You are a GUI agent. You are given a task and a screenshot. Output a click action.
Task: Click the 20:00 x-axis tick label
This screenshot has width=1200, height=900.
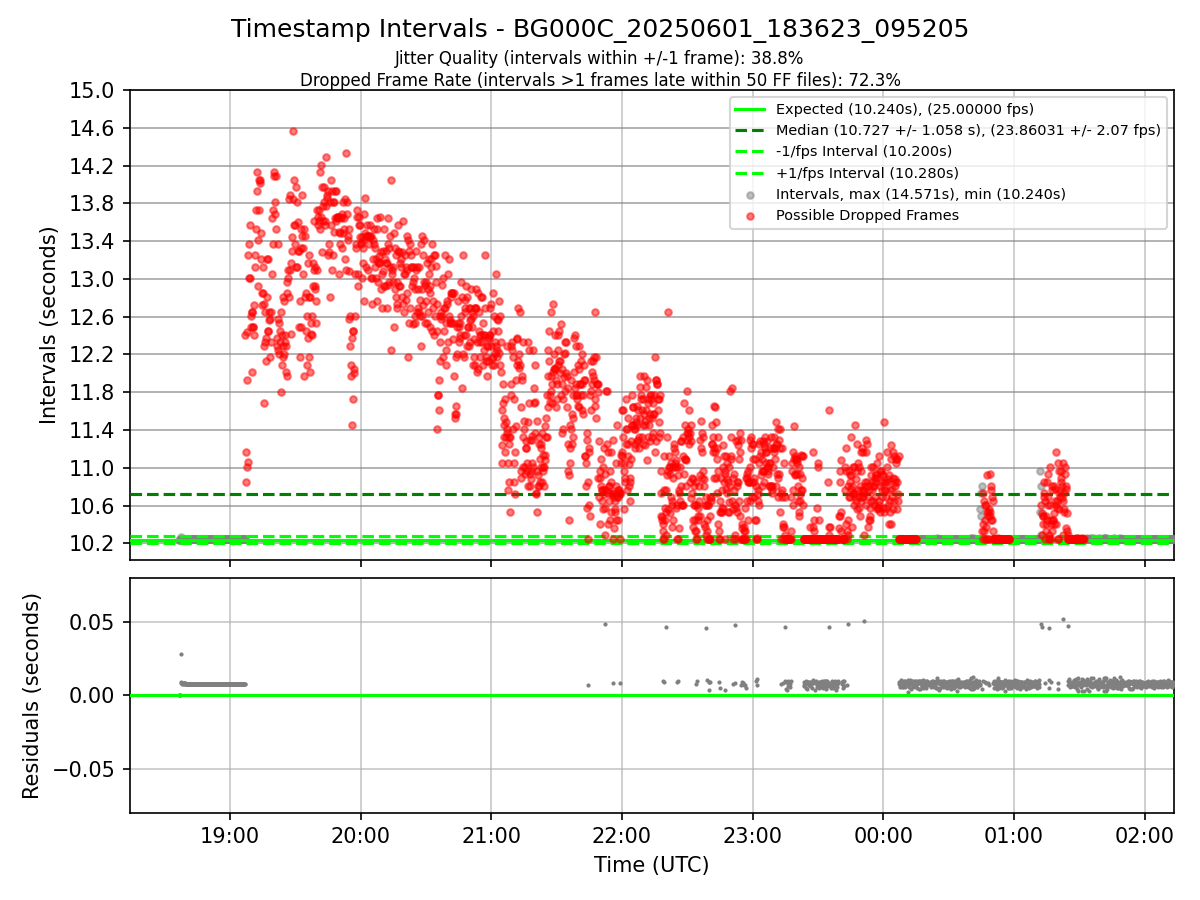tap(361, 835)
